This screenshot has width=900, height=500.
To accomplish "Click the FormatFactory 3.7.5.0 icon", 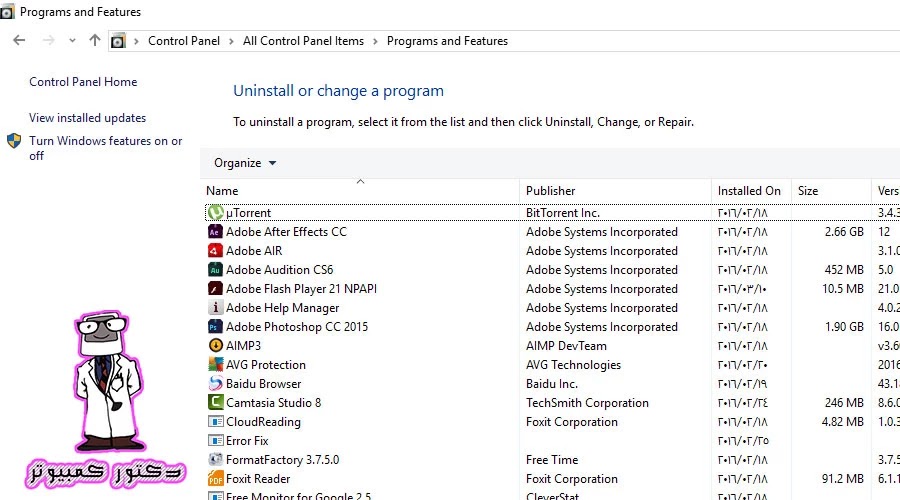I will (215, 459).
